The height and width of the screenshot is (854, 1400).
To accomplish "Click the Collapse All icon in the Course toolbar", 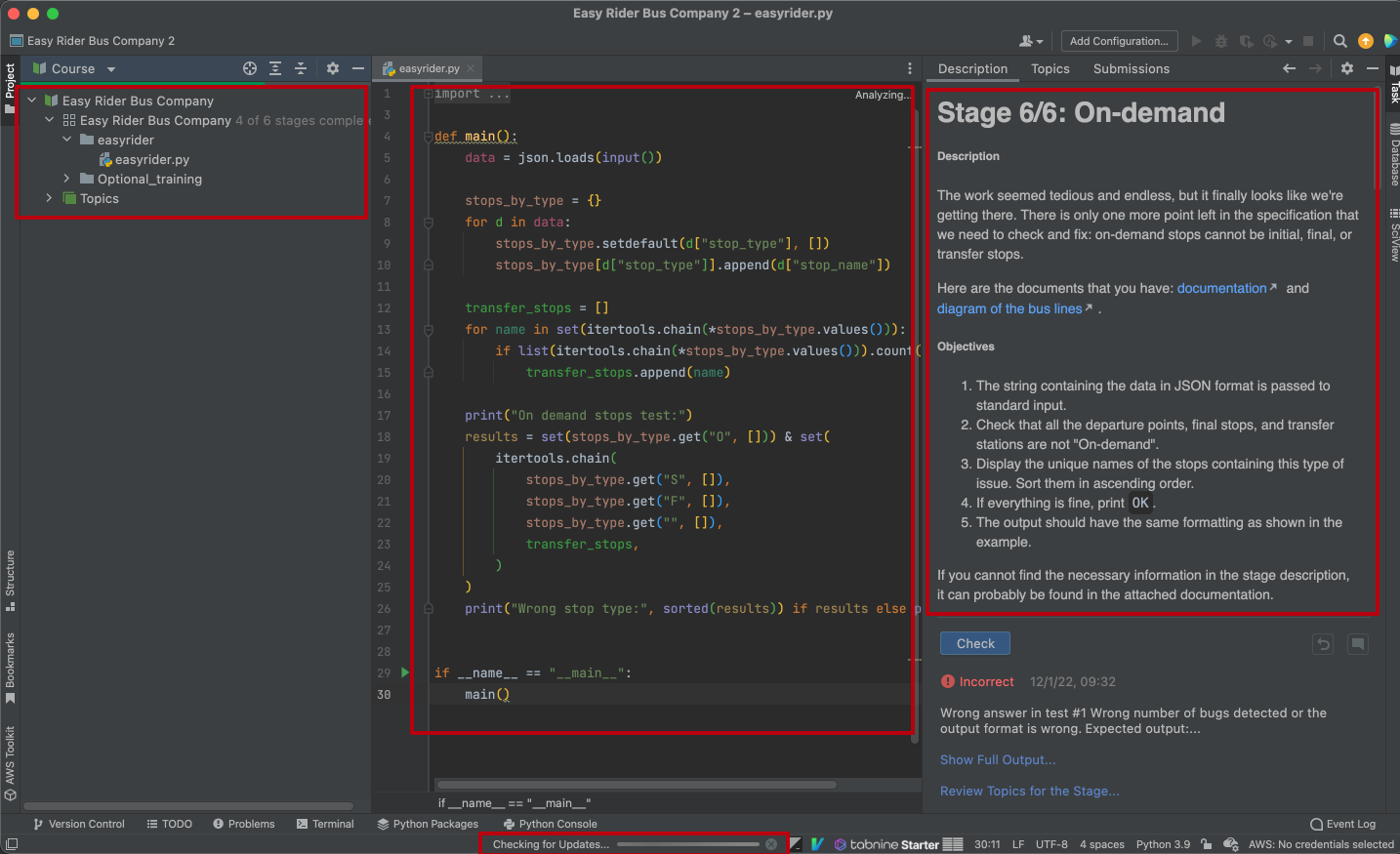I will 300,68.
